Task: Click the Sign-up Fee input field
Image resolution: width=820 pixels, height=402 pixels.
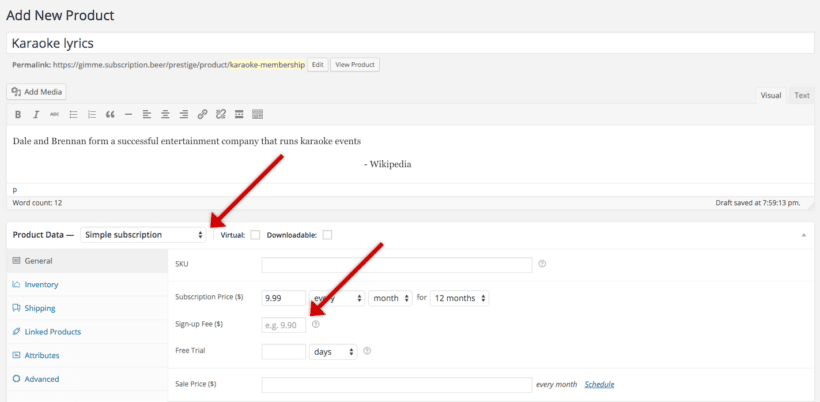Action: coord(284,325)
